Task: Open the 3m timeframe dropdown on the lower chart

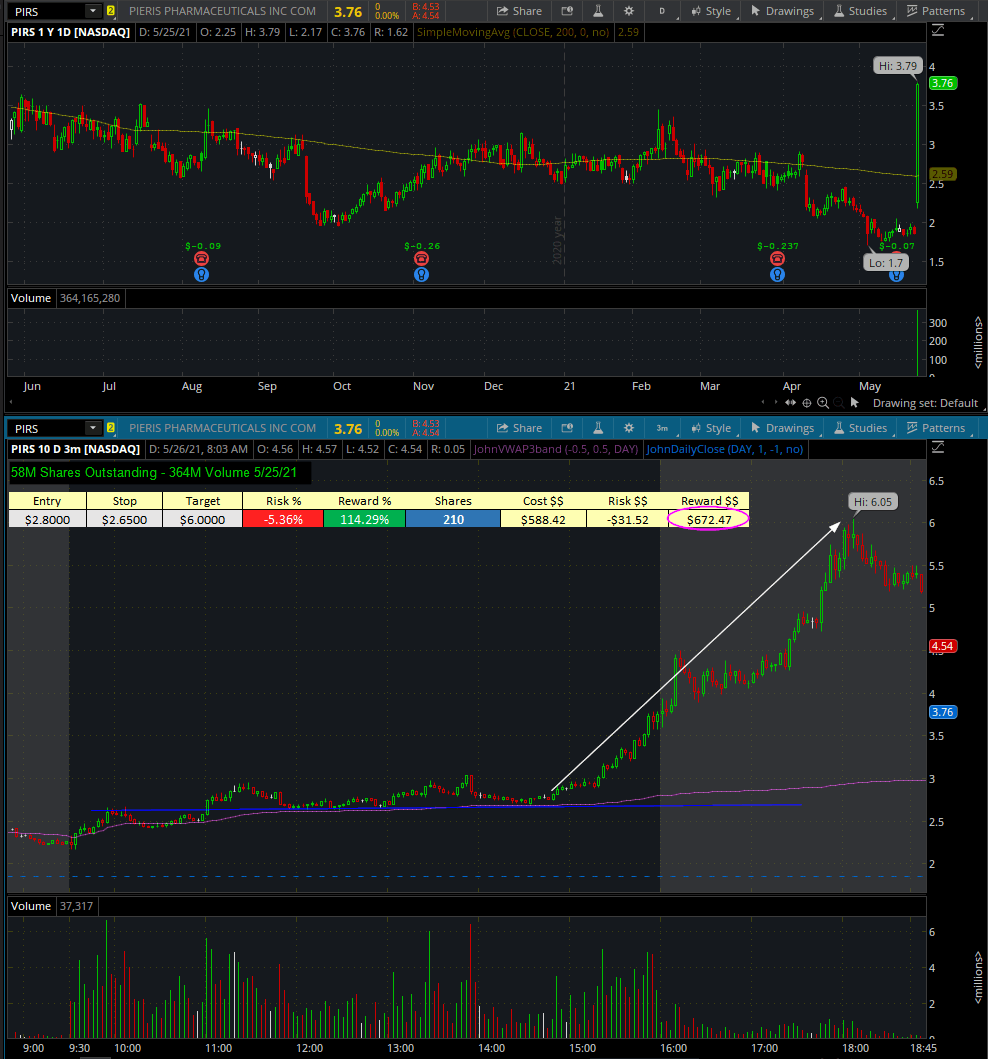Action: pos(661,427)
